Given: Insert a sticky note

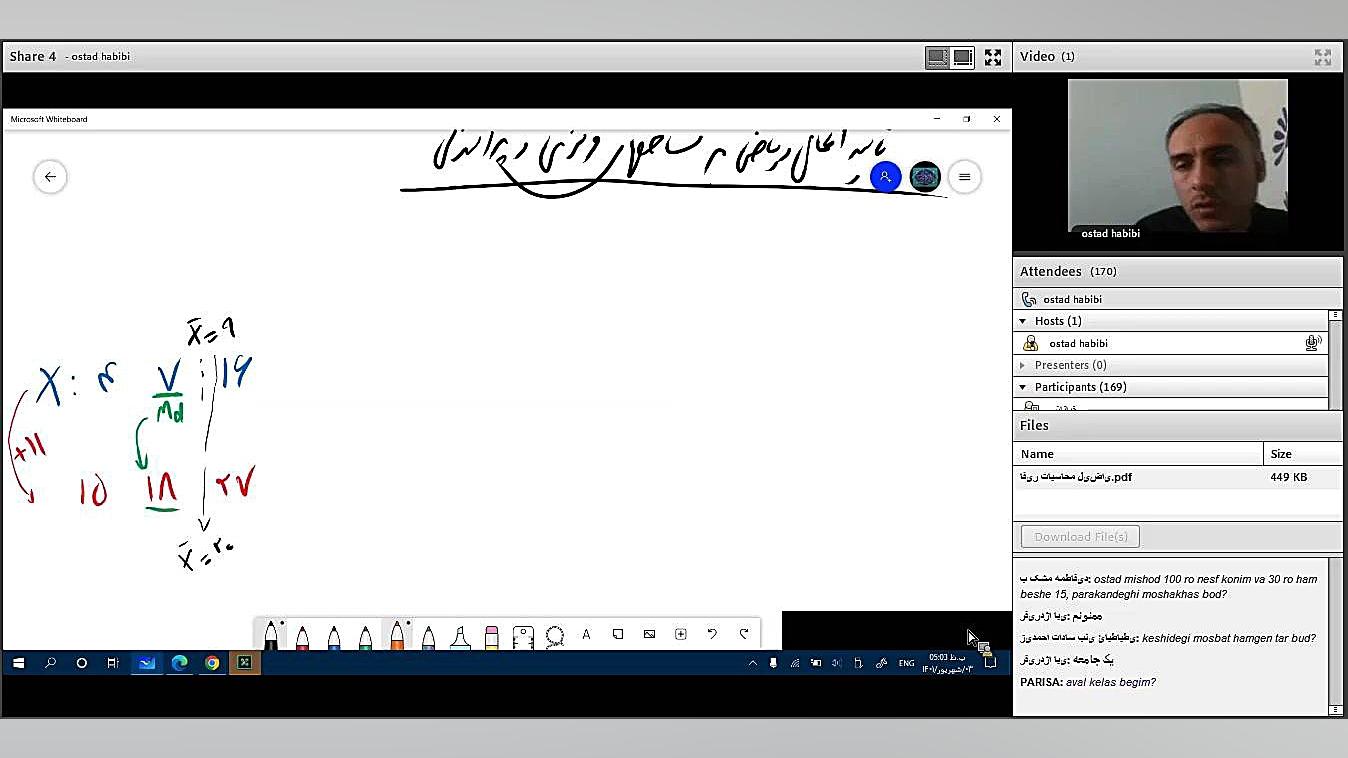Looking at the screenshot, I should 618,634.
